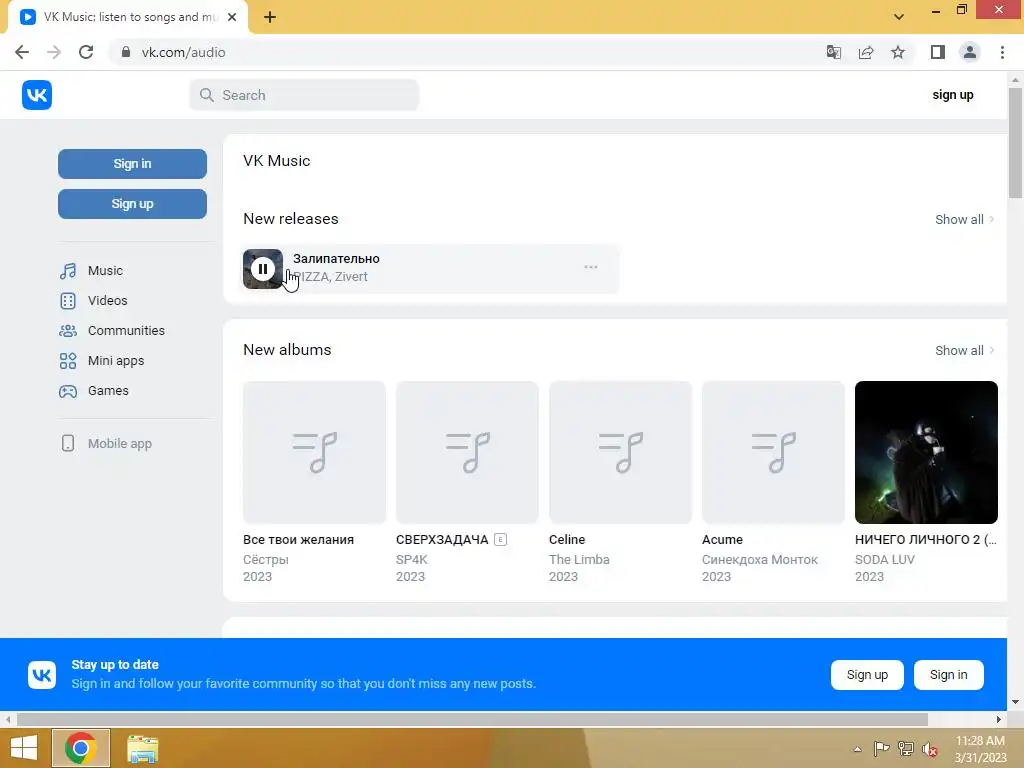Click artist name Сёстры
Image resolution: width=1024 pixels, height=768 pixels.
pyautogui.click(x=266, y=560)
